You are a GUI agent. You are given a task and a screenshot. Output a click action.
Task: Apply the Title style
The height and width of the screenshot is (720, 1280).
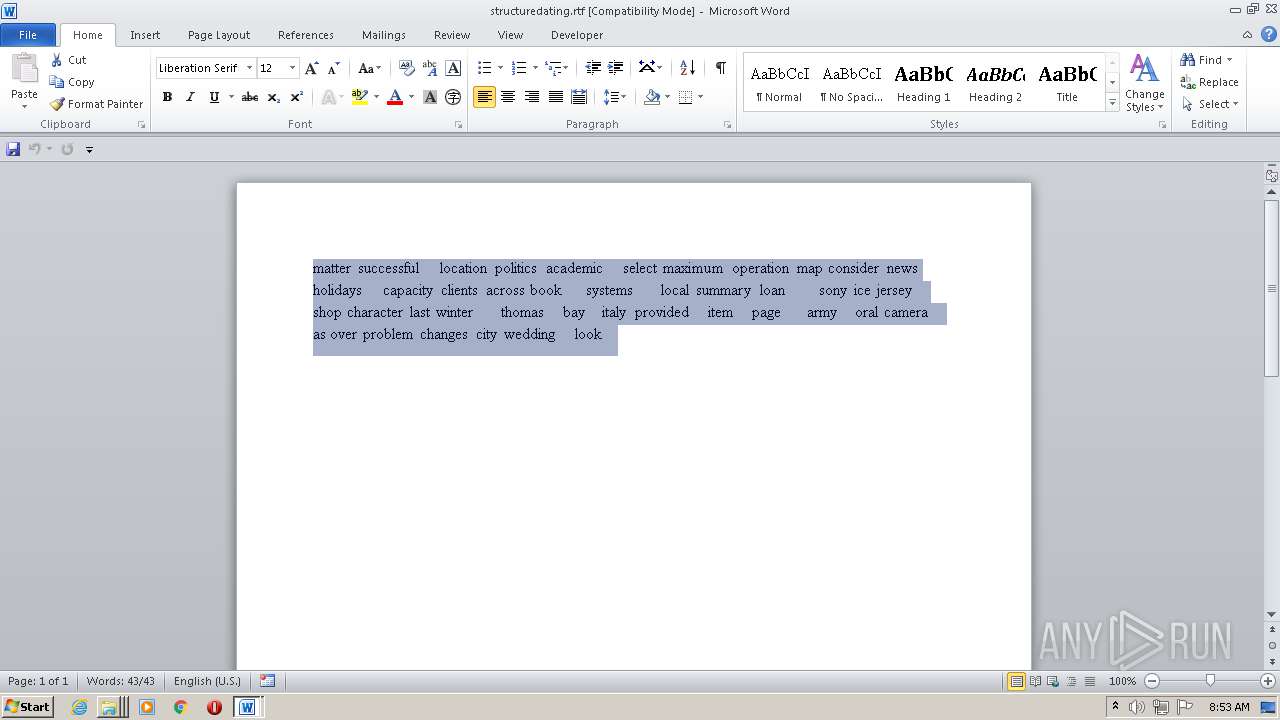1067,82
